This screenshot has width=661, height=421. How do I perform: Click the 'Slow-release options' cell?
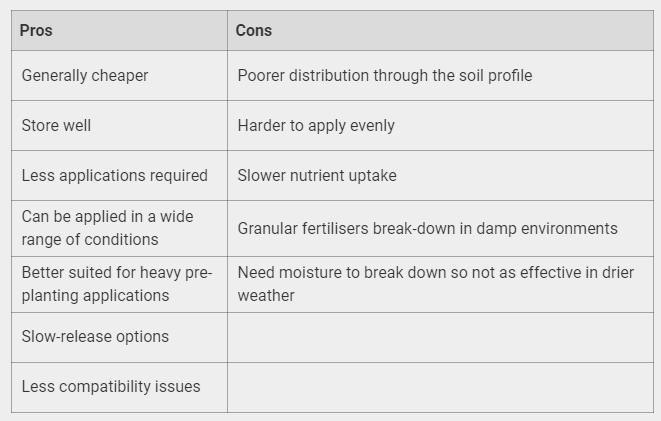tap(95, 337)
